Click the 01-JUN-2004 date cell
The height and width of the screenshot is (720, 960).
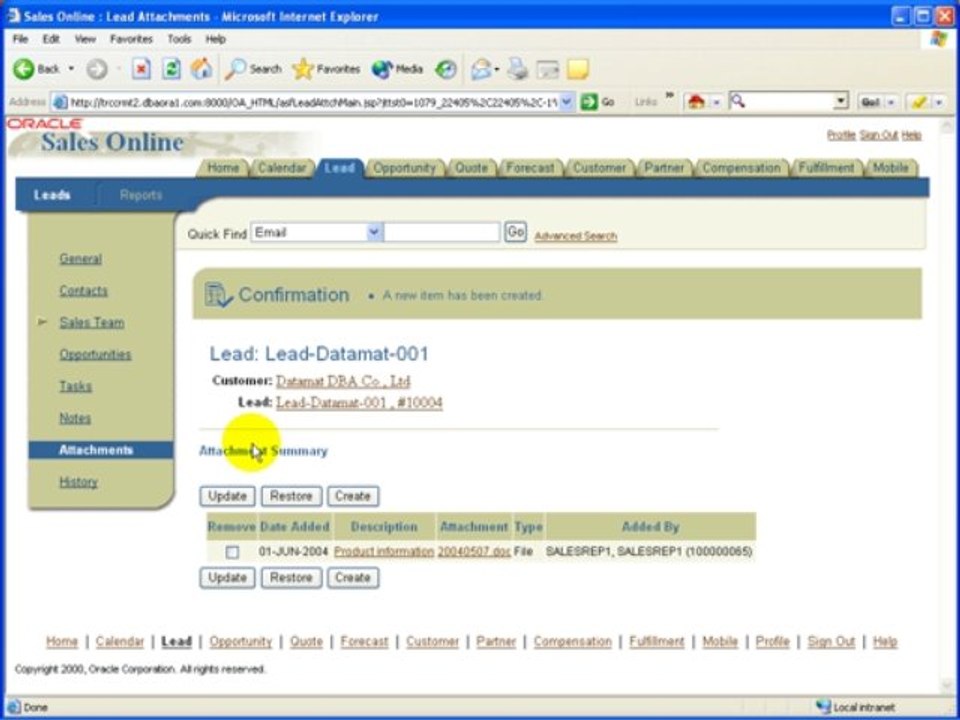point(293,552)
